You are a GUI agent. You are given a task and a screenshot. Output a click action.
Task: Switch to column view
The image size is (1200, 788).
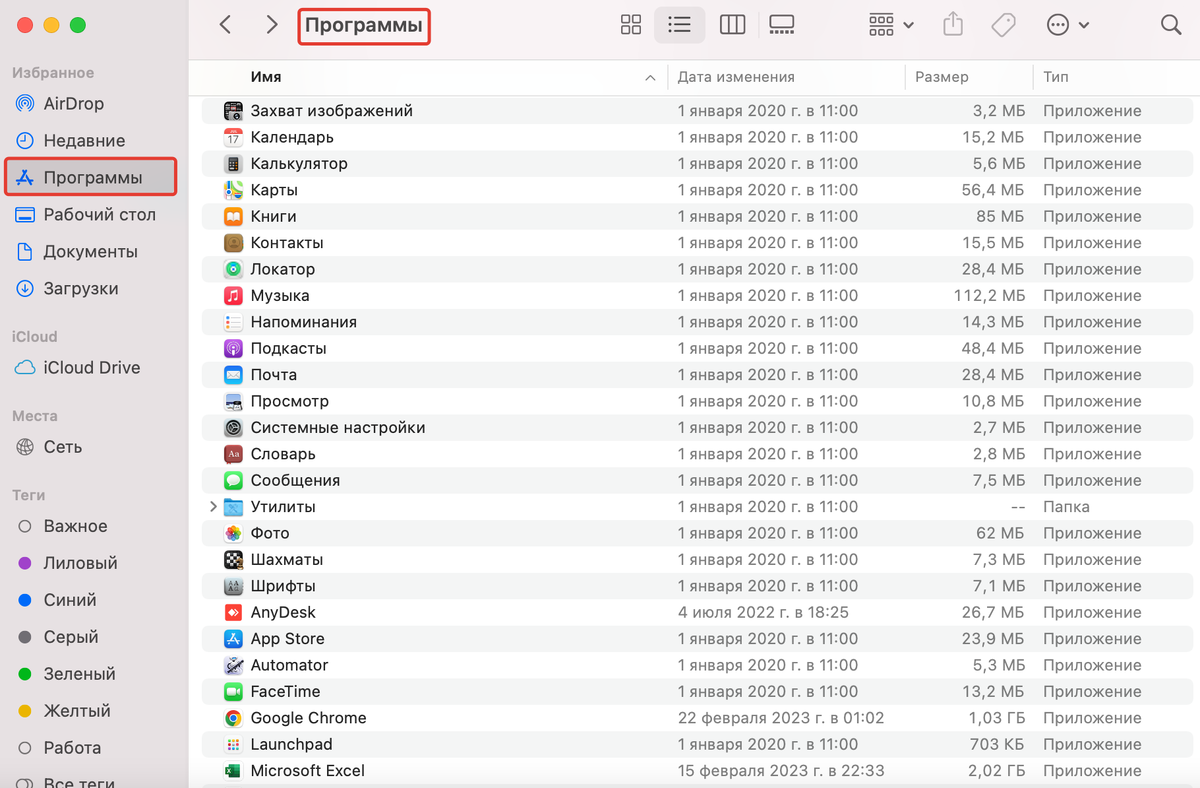(x=733, y=25)
